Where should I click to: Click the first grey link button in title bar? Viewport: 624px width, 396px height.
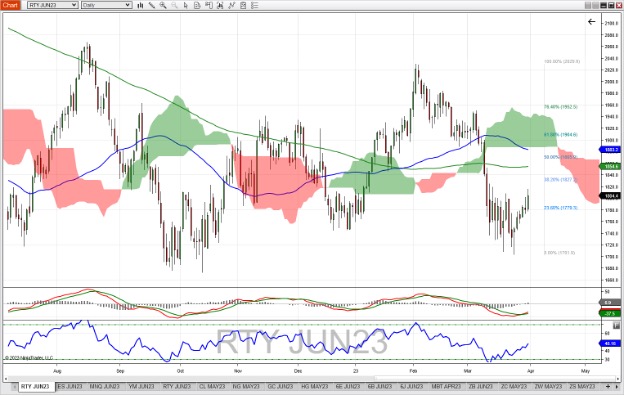coord(588,5)
